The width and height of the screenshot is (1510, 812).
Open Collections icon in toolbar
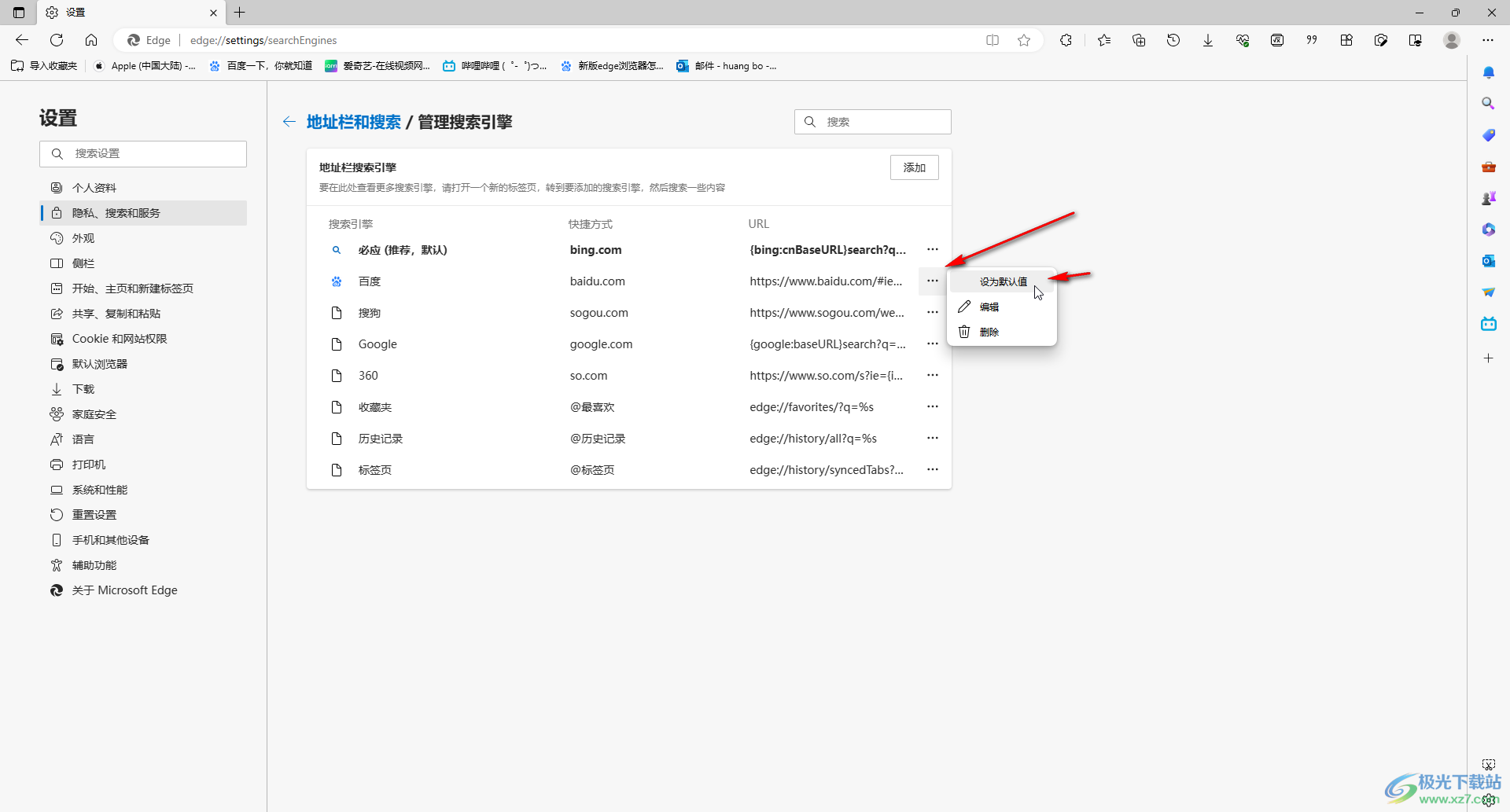click(x=1139, y=40)
